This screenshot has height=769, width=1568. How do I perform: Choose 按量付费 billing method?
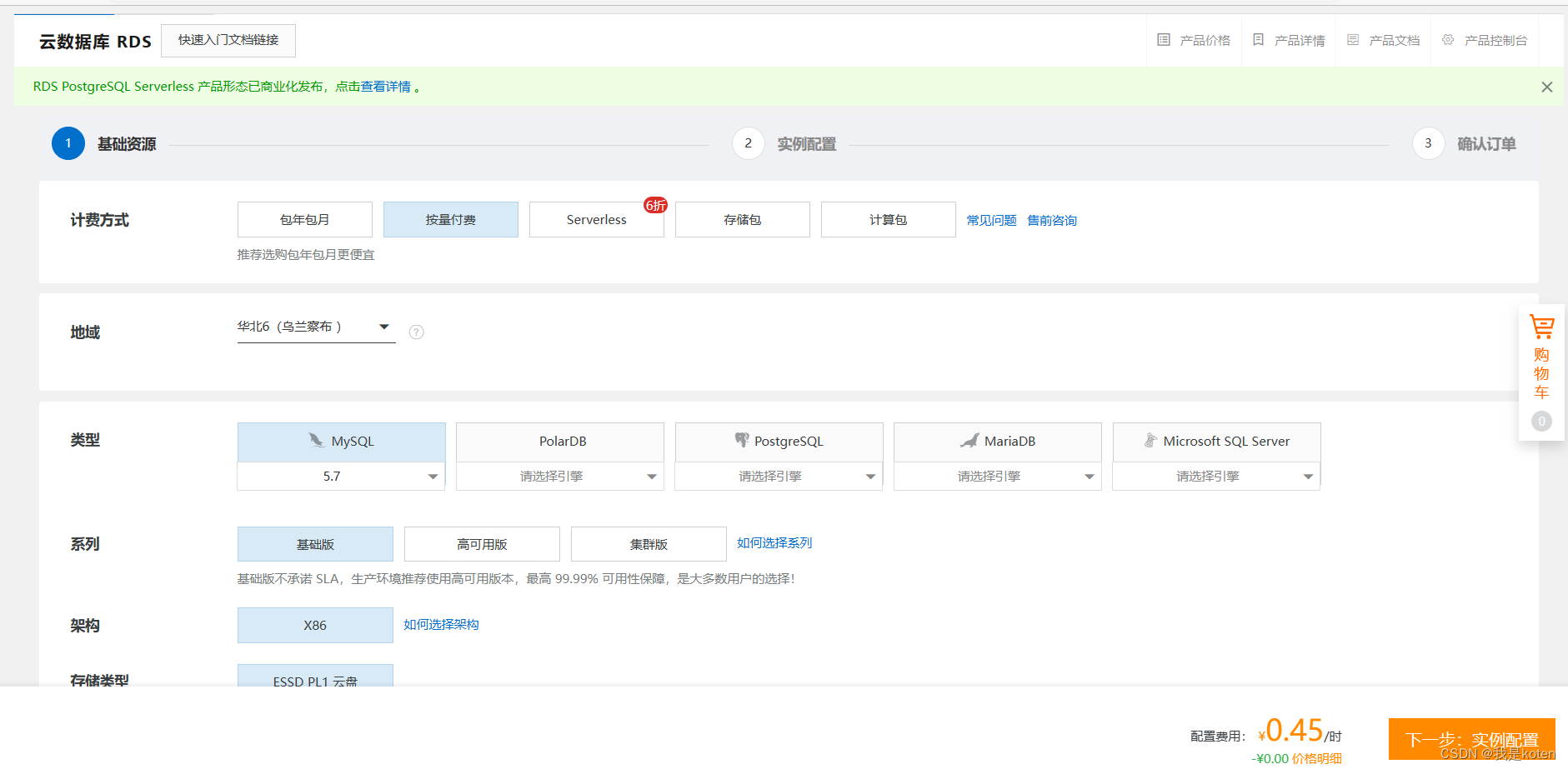451,219
